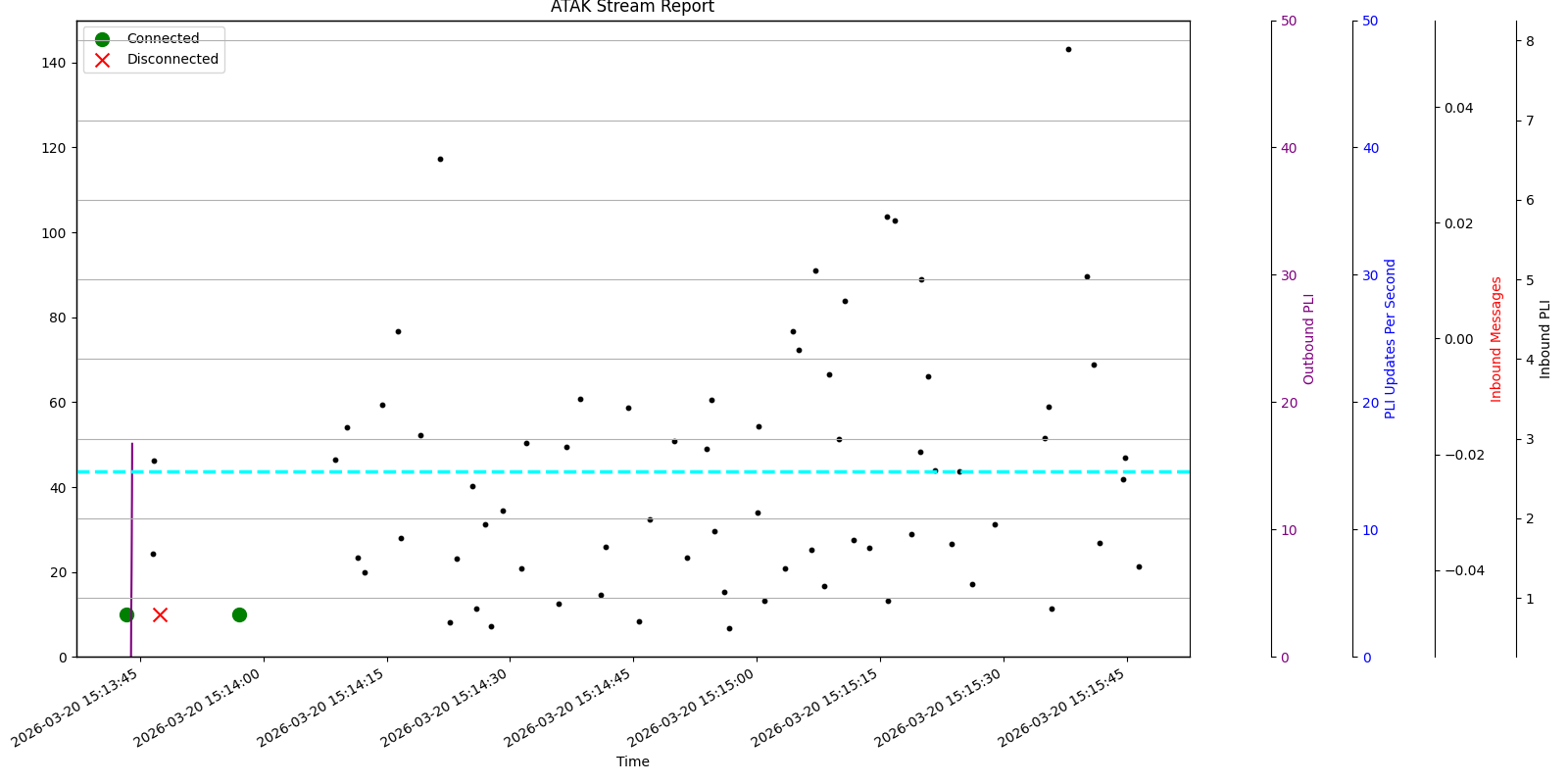Click the red Disconnected X in the legend
This screenshot has width=1568, height=784.
pos(102,60)
